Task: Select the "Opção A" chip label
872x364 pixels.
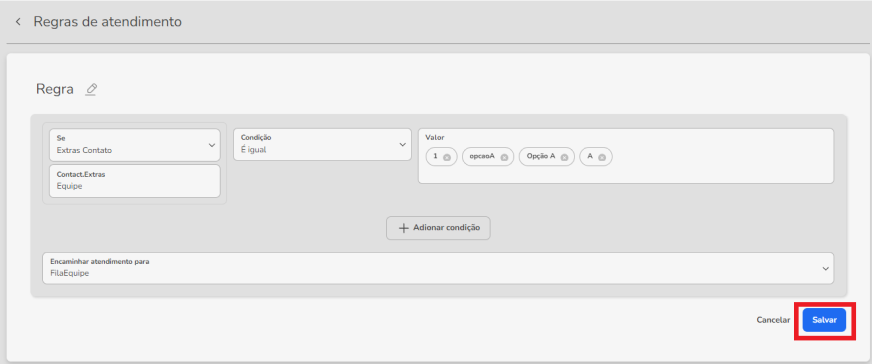Action: (541, 156)
